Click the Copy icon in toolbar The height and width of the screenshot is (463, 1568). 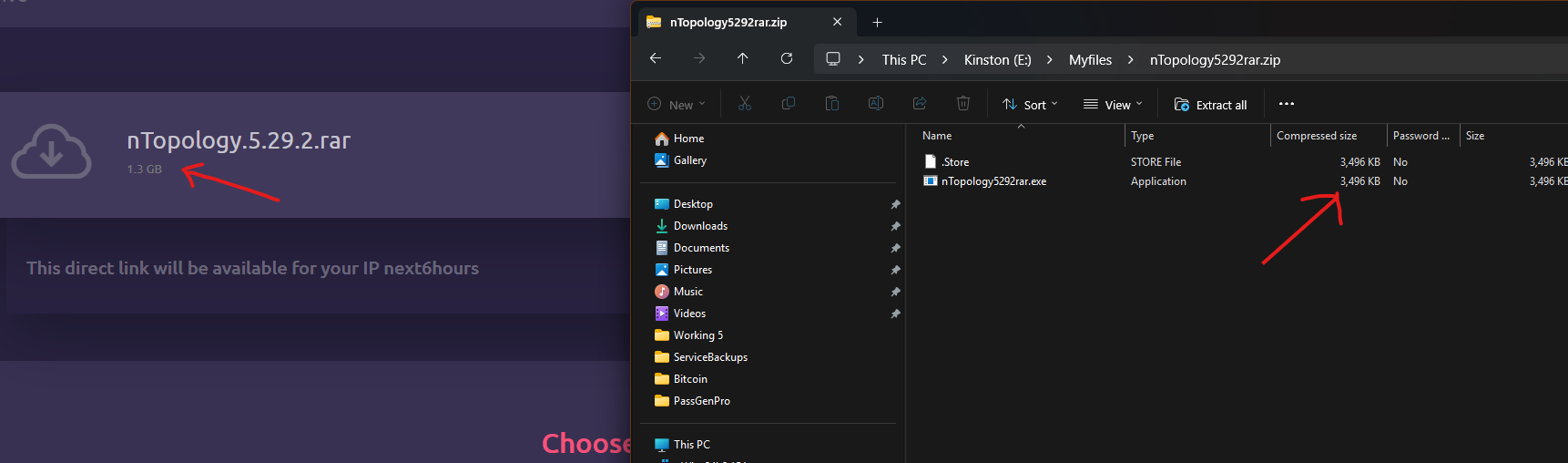789,104
